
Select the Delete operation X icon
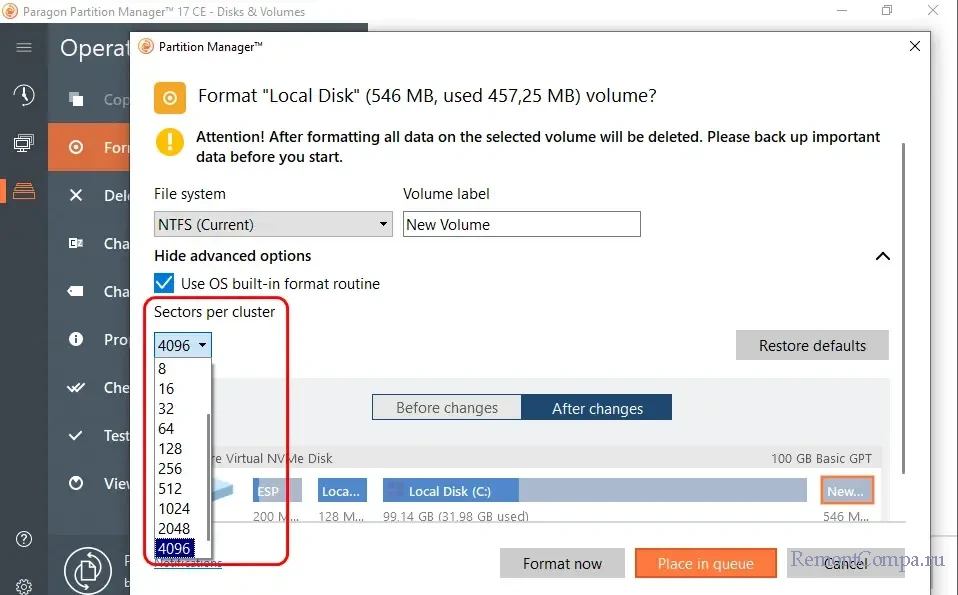76,195
